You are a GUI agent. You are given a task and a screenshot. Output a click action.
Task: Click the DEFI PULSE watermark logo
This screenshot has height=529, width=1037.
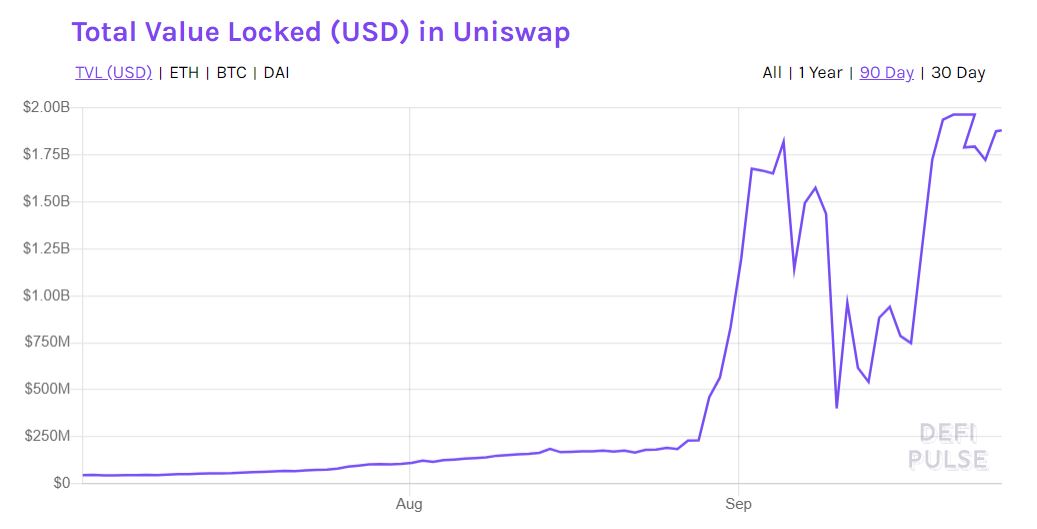click(x=947, y=447)
